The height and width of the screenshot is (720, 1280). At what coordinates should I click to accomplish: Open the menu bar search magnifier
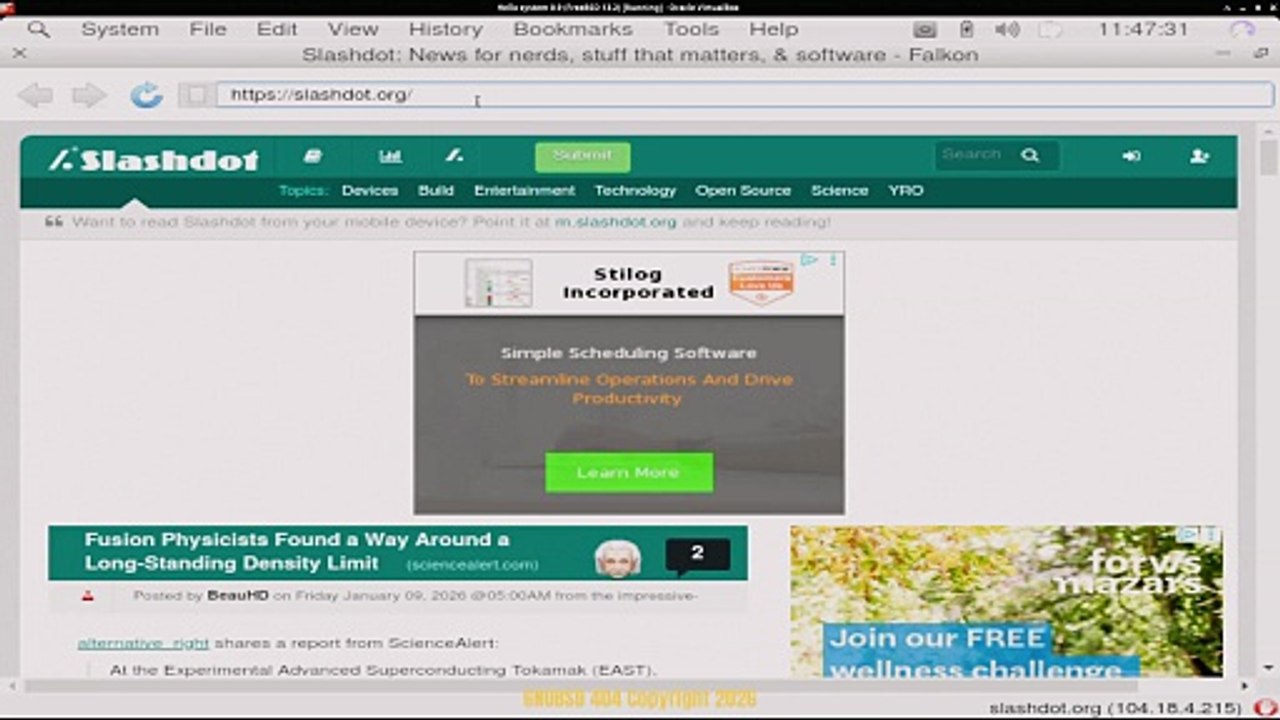pos(38,29)
